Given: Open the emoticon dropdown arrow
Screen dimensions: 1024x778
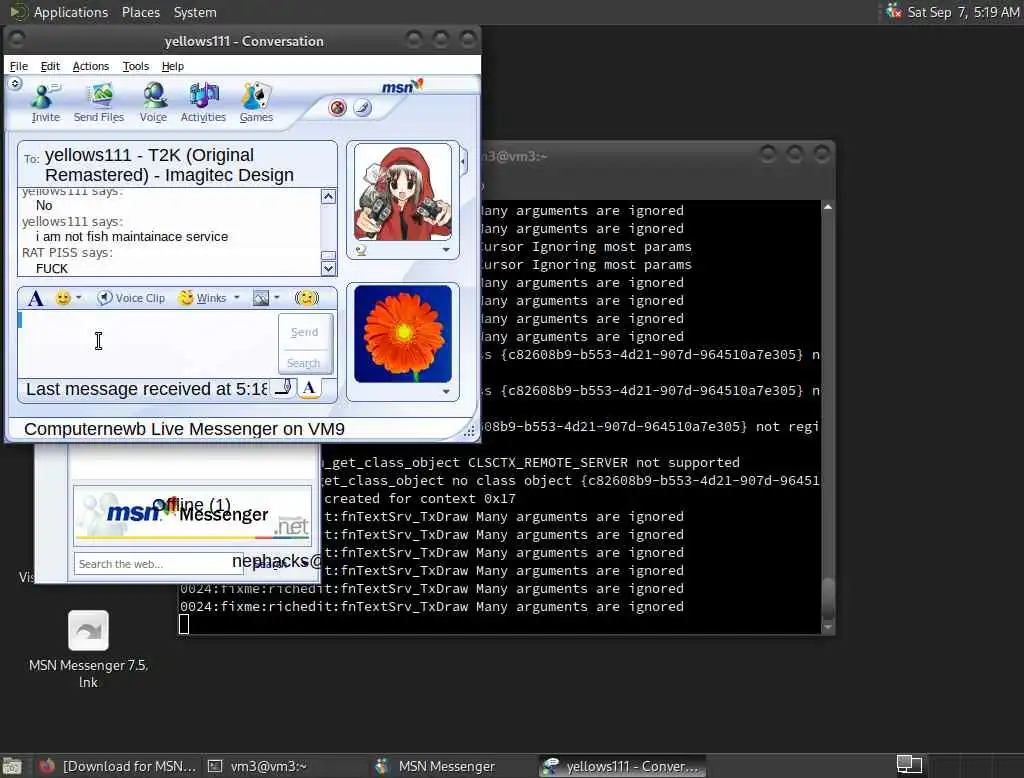Looking at the screenshot, I should [79, 298].
